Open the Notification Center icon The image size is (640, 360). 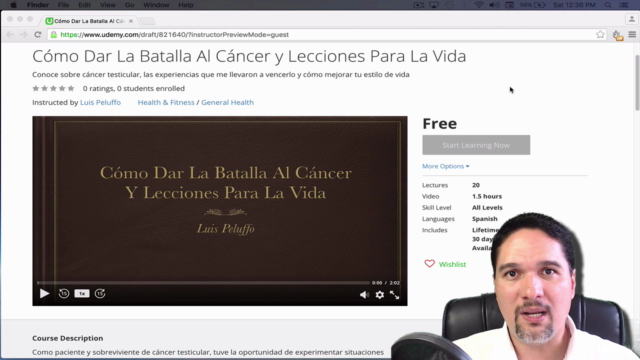pyautogui.click(x=624, y=5)
